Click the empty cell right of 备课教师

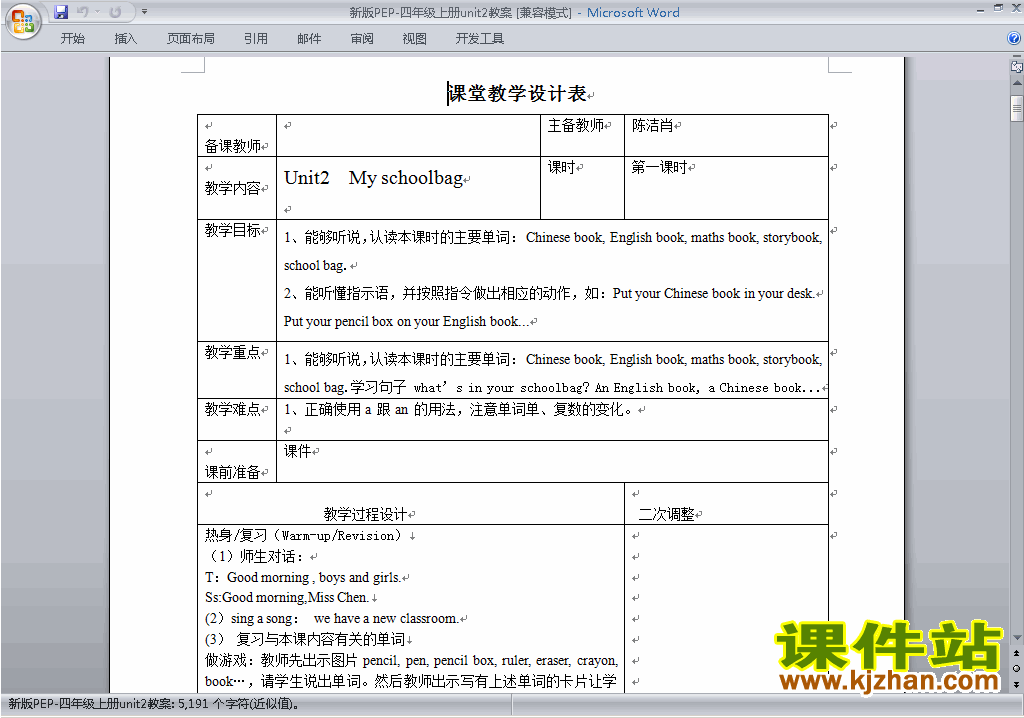click(408, 135)
